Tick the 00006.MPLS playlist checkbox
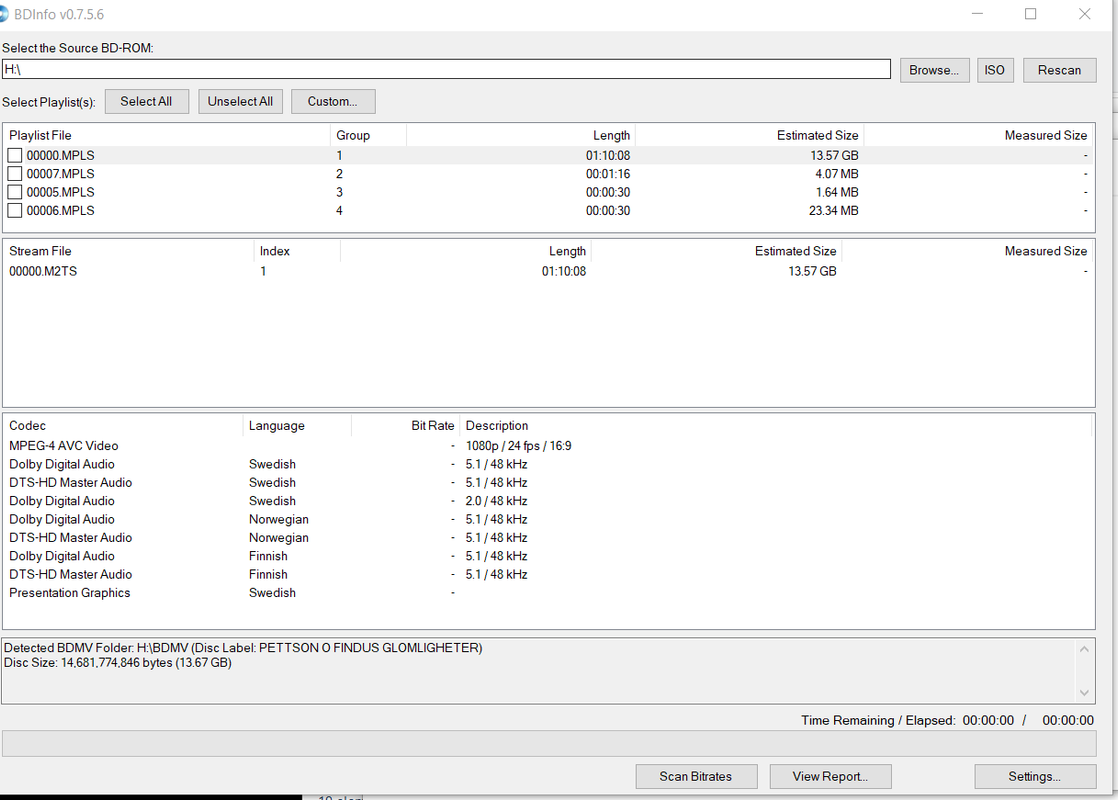This screenshot has height=800, width=1118. (x=14, y=211)
